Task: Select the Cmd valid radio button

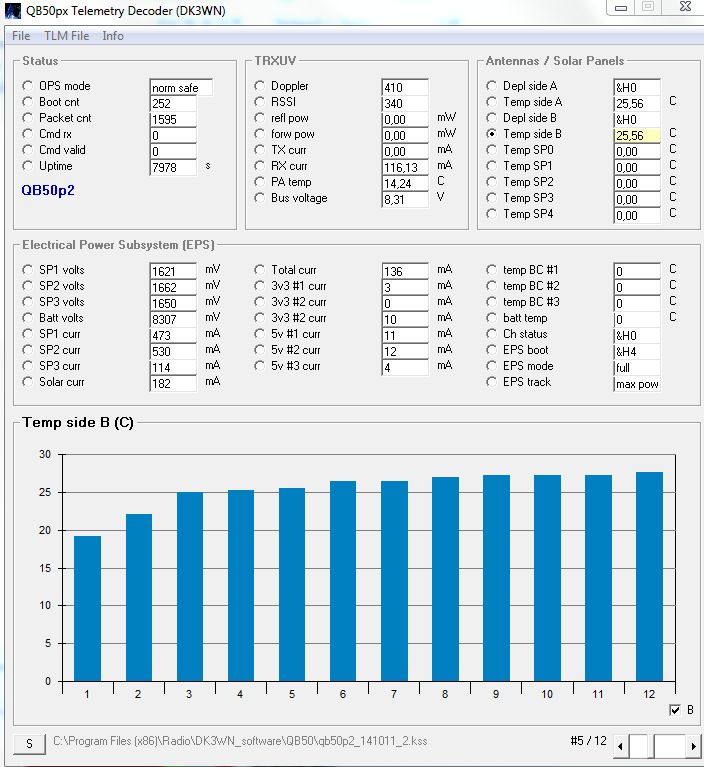Action: tap(27, 150)
